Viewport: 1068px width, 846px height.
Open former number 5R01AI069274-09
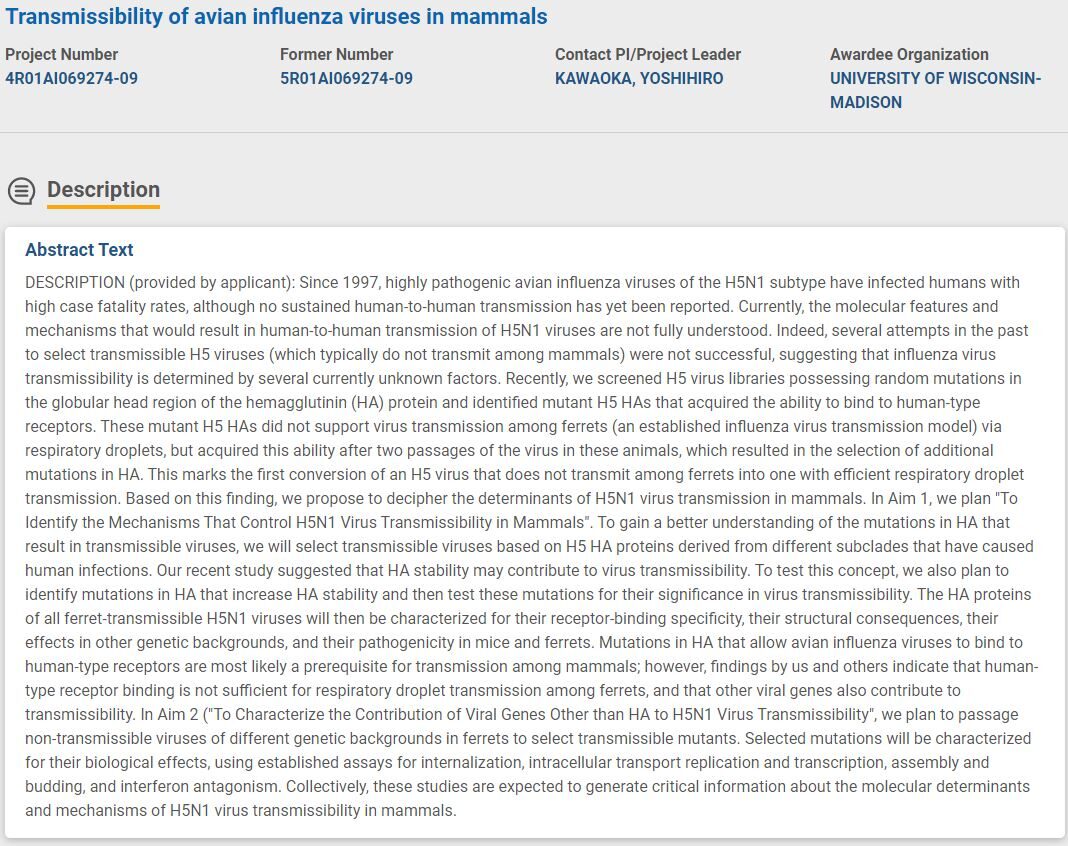(x=346, y=78)
